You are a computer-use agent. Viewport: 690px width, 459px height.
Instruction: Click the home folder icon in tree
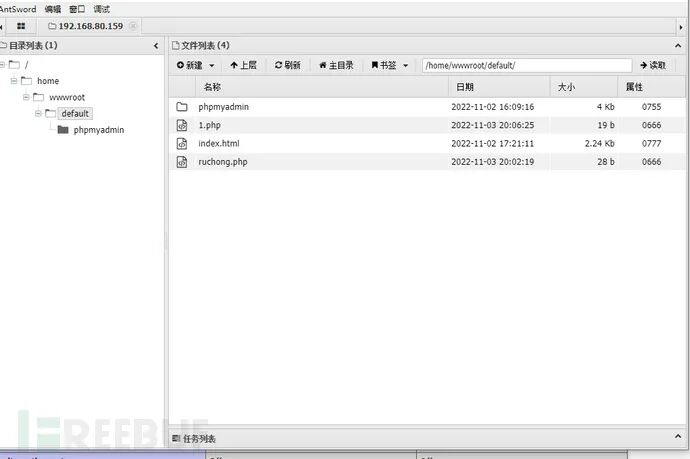coord(26,81)
